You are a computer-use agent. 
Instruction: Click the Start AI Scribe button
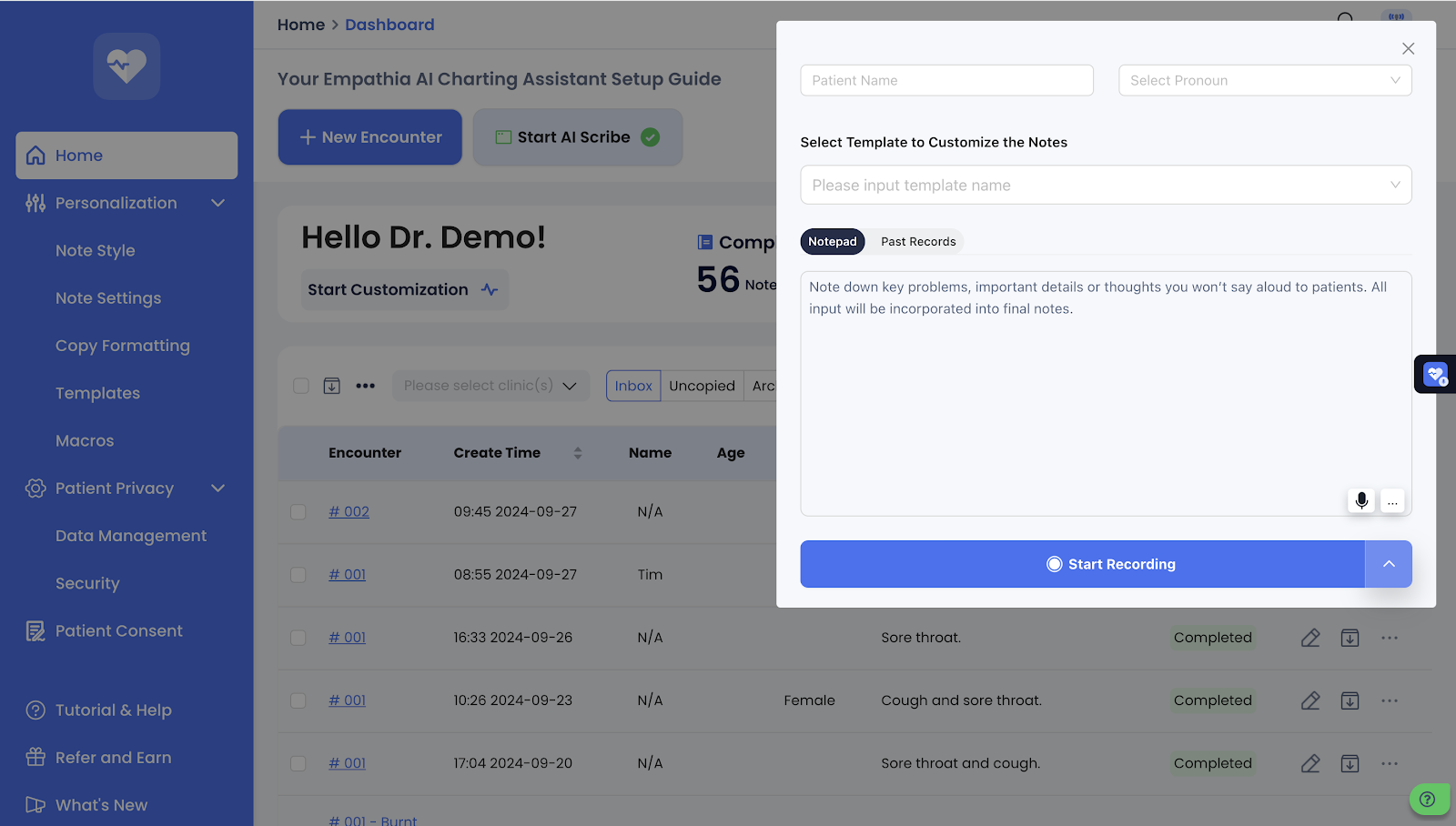(578, 137)
